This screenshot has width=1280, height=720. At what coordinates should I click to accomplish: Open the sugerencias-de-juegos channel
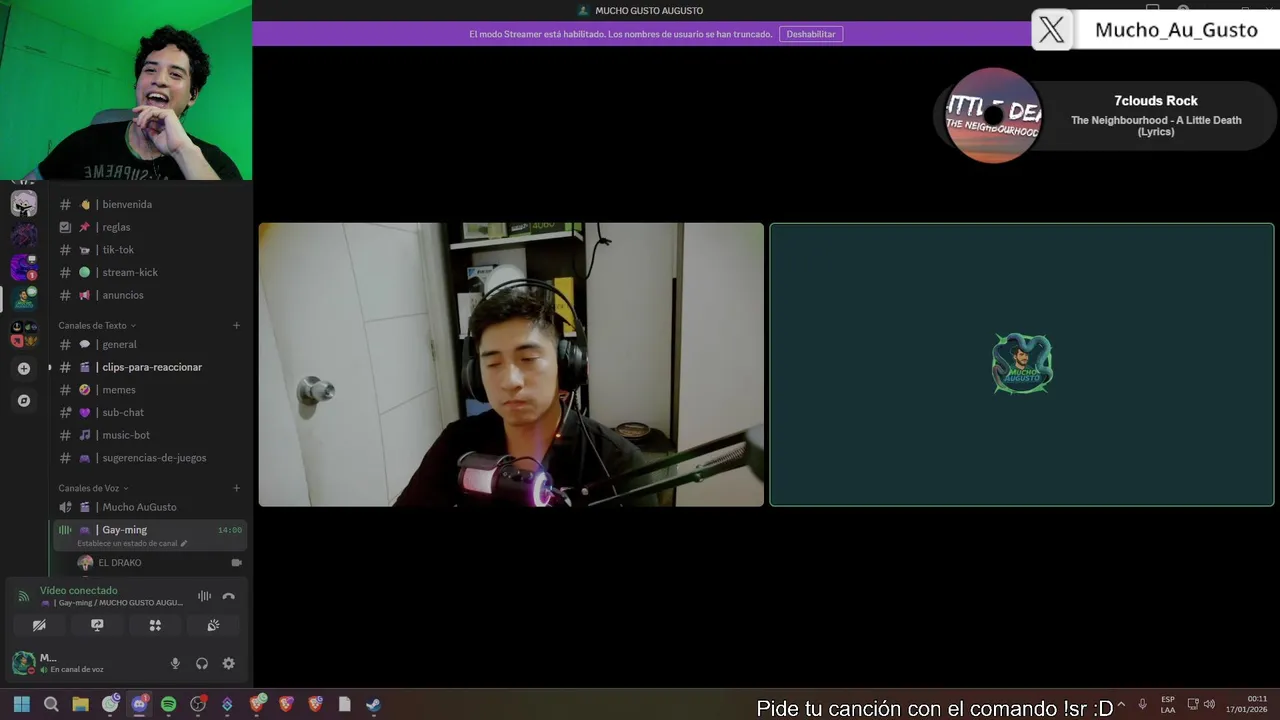(x=150, y=458)
